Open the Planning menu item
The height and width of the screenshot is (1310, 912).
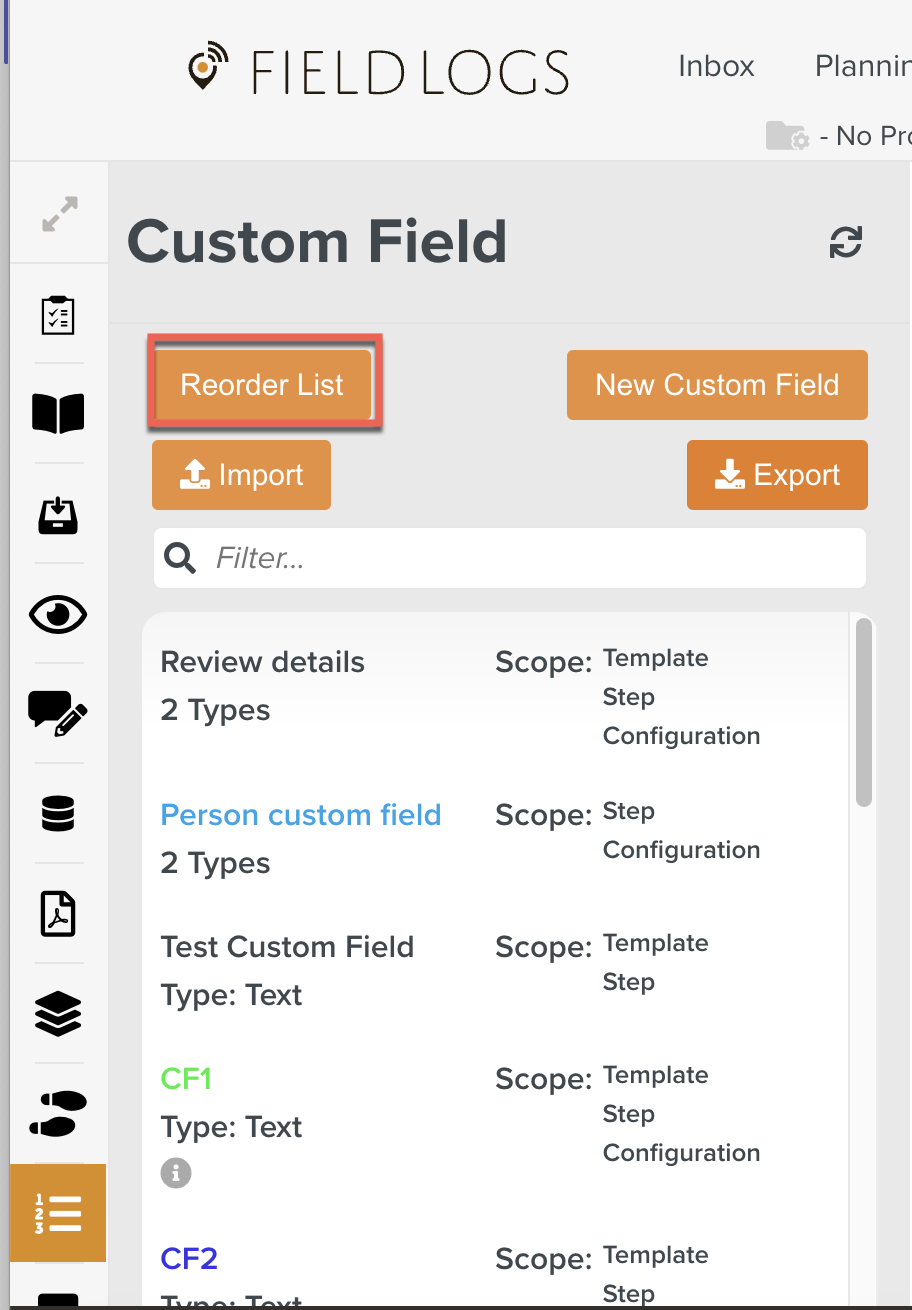pos(862,66)
